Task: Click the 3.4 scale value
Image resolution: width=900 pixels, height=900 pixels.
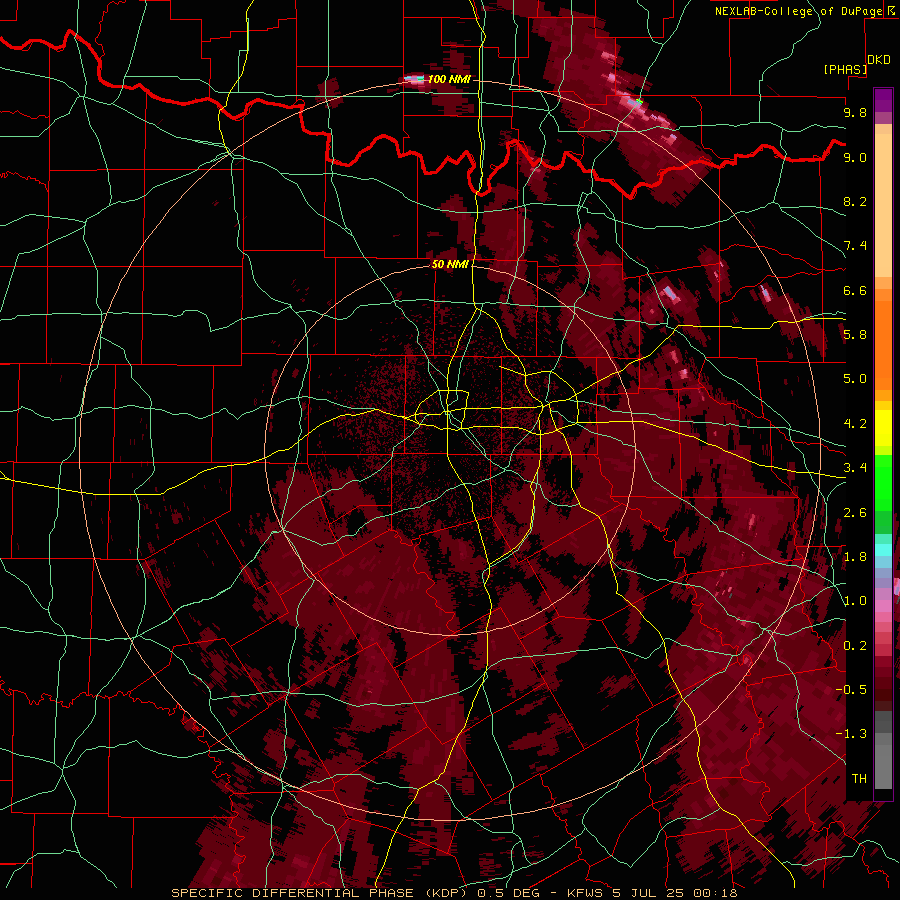Action: click(x=855, y=468)
